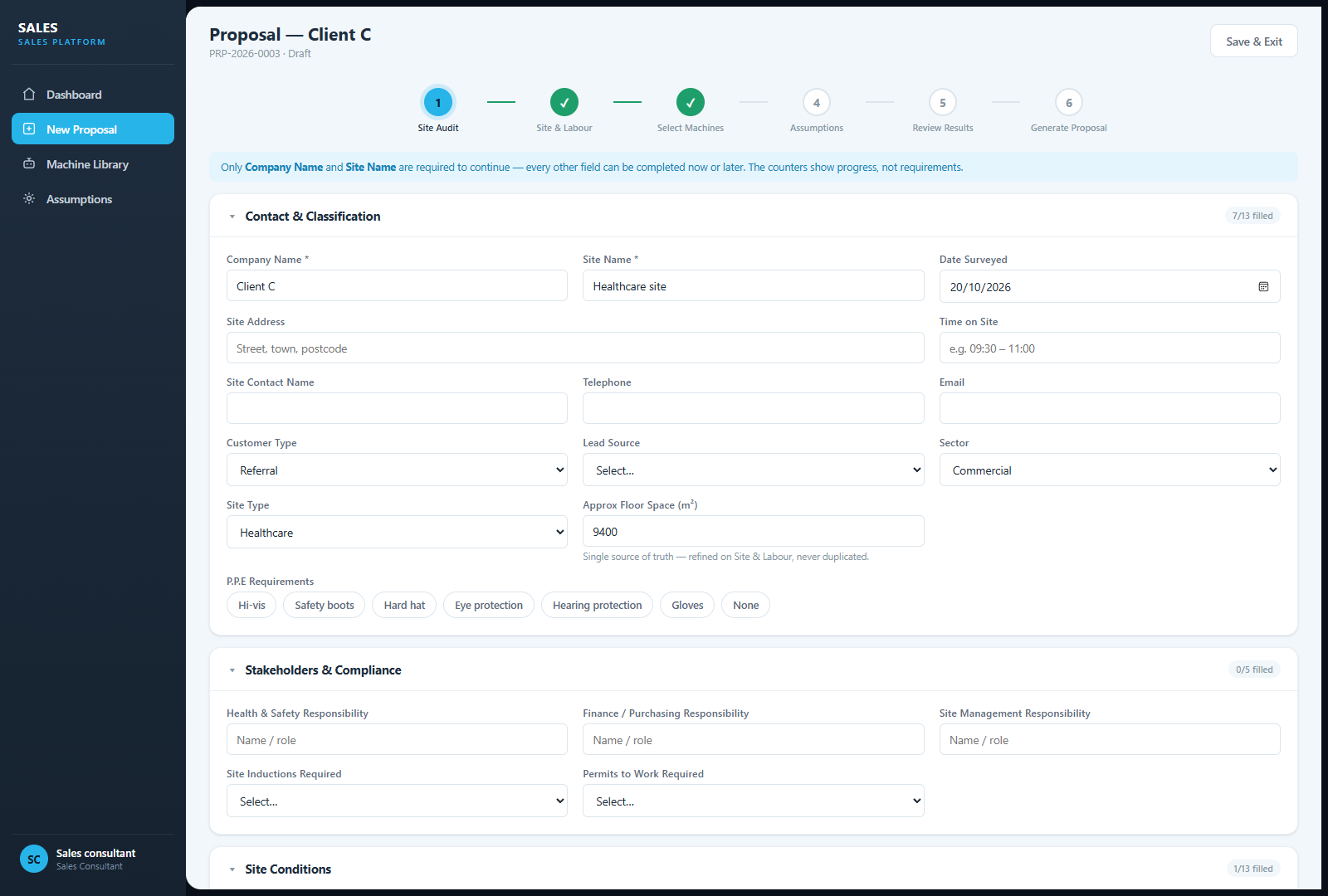
Task: Click the Email field
Action: [x=1110, y=408]
